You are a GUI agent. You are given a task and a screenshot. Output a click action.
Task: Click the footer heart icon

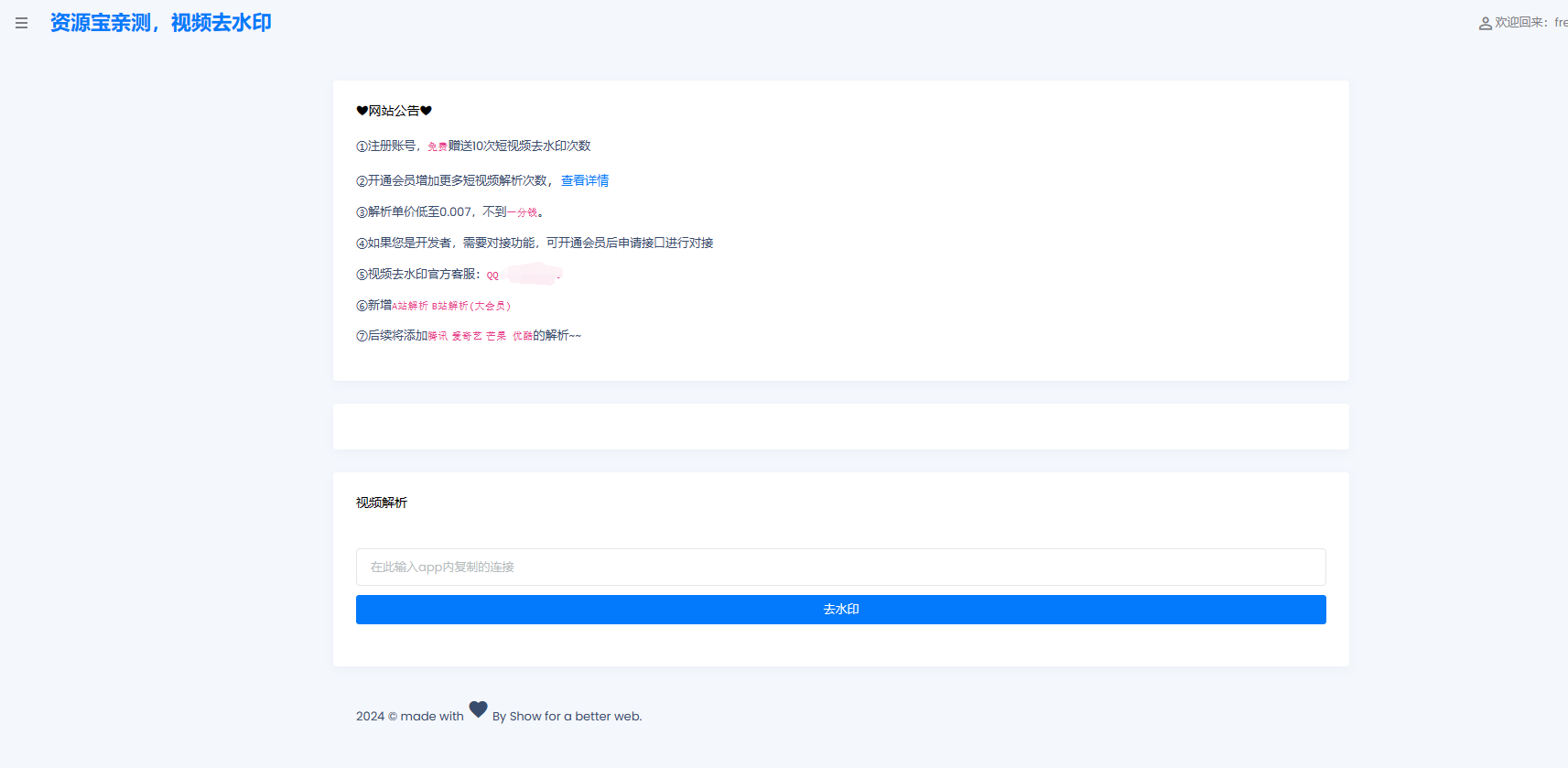pyautogui.click(x=478, y=709)
